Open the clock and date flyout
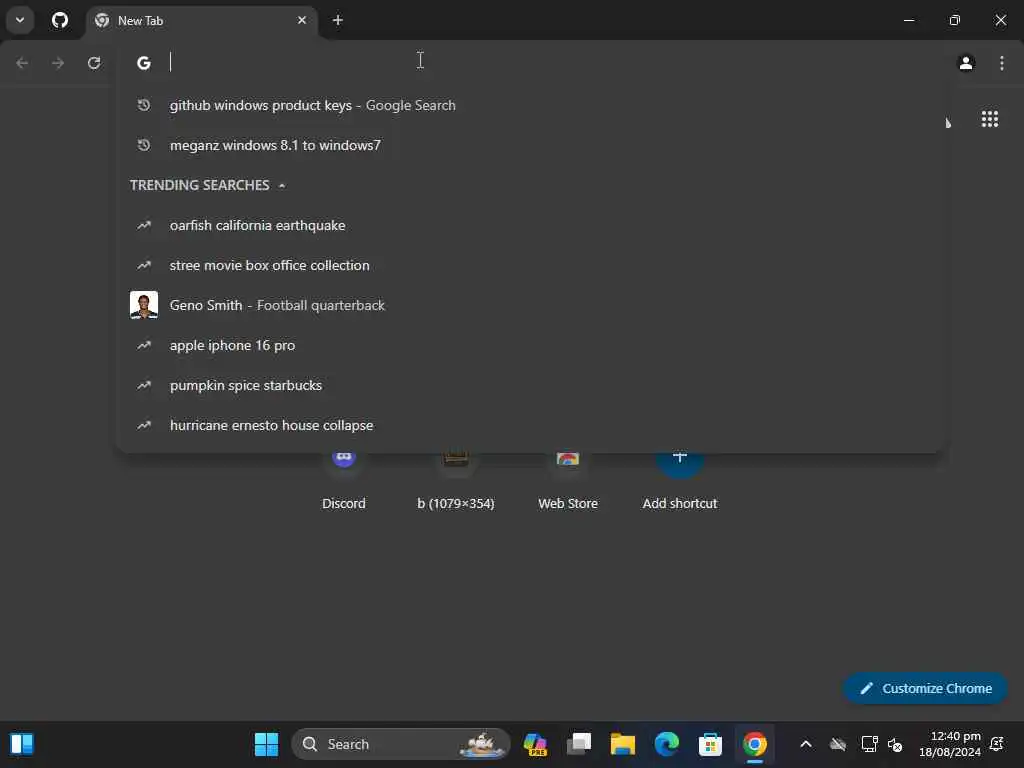 coord(950,744)
